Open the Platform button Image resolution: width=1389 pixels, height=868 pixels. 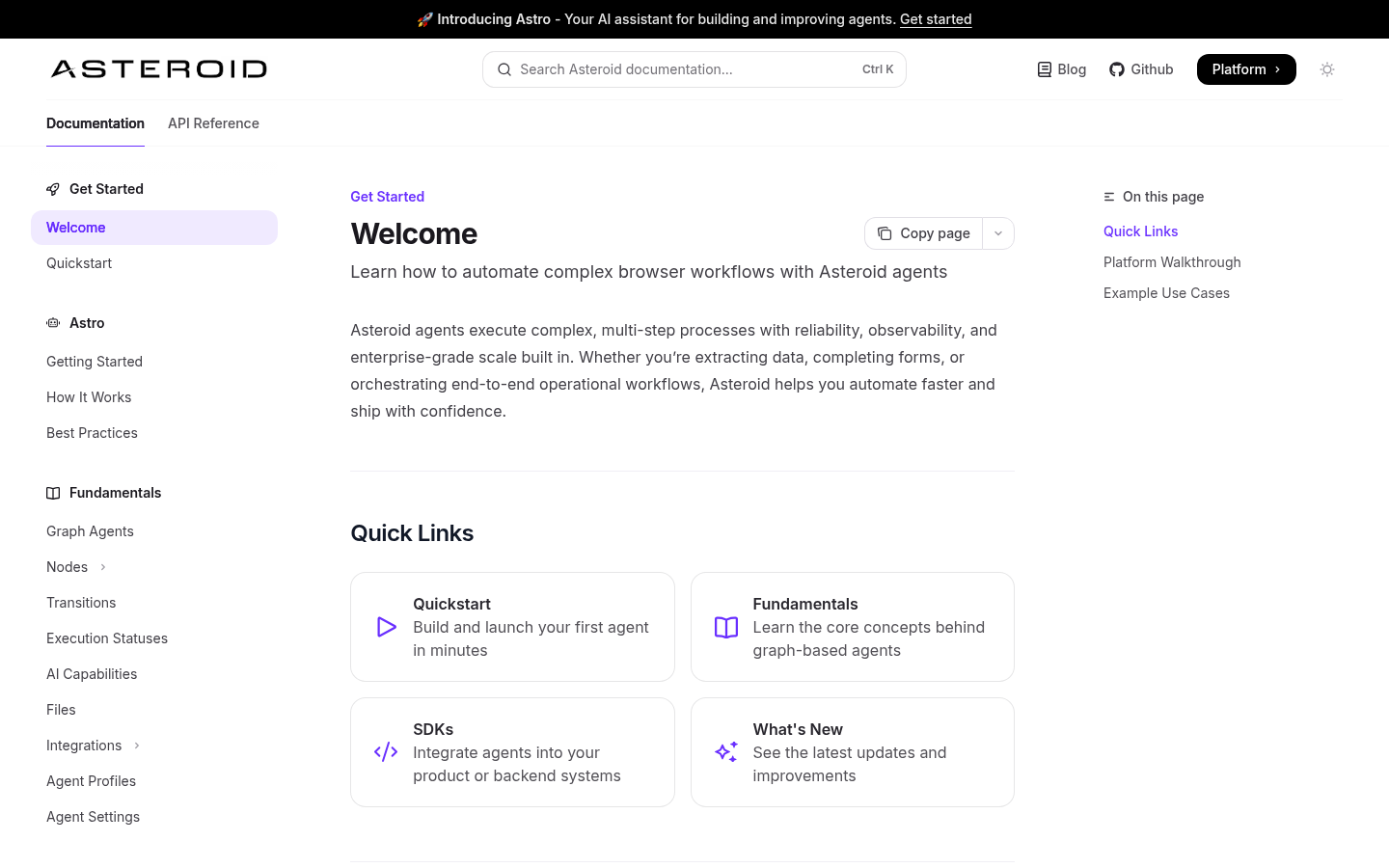point(1245,69)
